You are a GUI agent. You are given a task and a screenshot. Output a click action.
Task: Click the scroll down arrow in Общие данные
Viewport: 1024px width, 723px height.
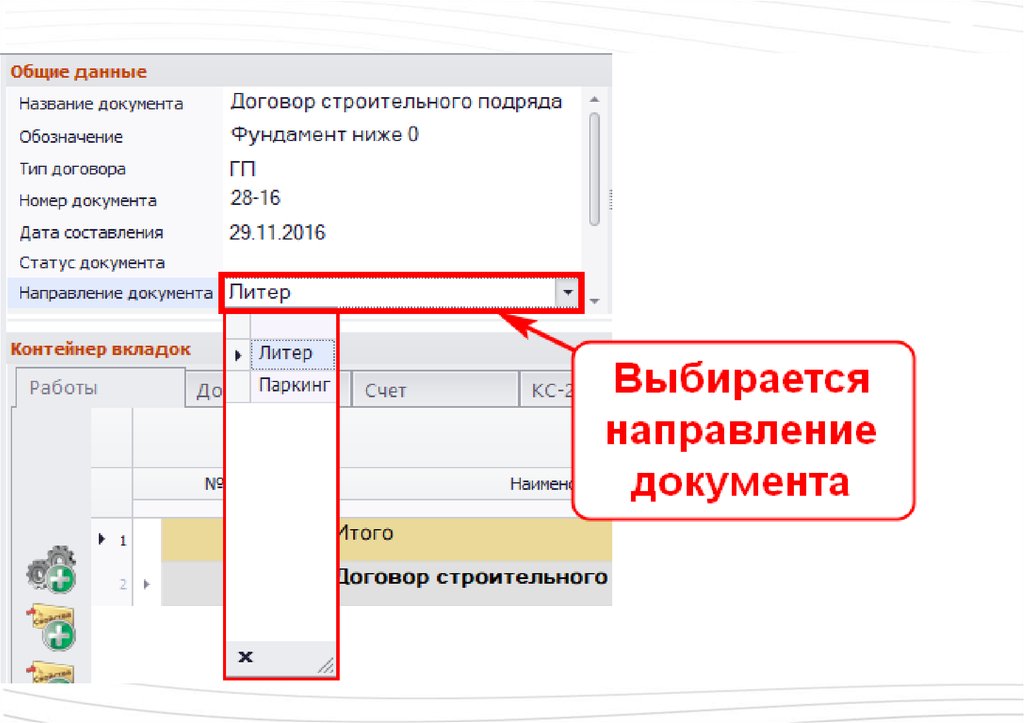click(x=594, y=301)
